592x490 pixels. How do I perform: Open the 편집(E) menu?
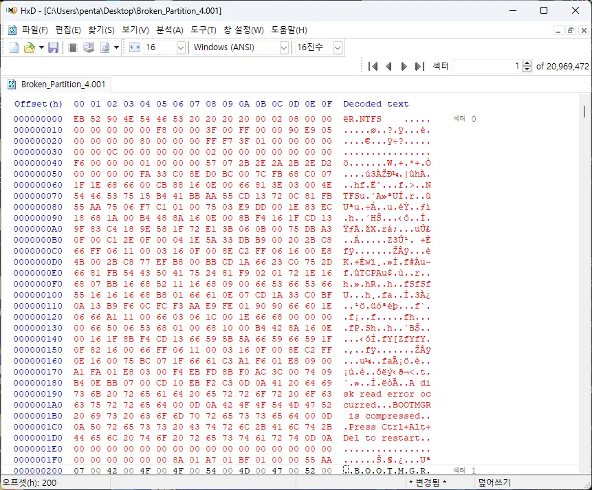click(68, 30)
